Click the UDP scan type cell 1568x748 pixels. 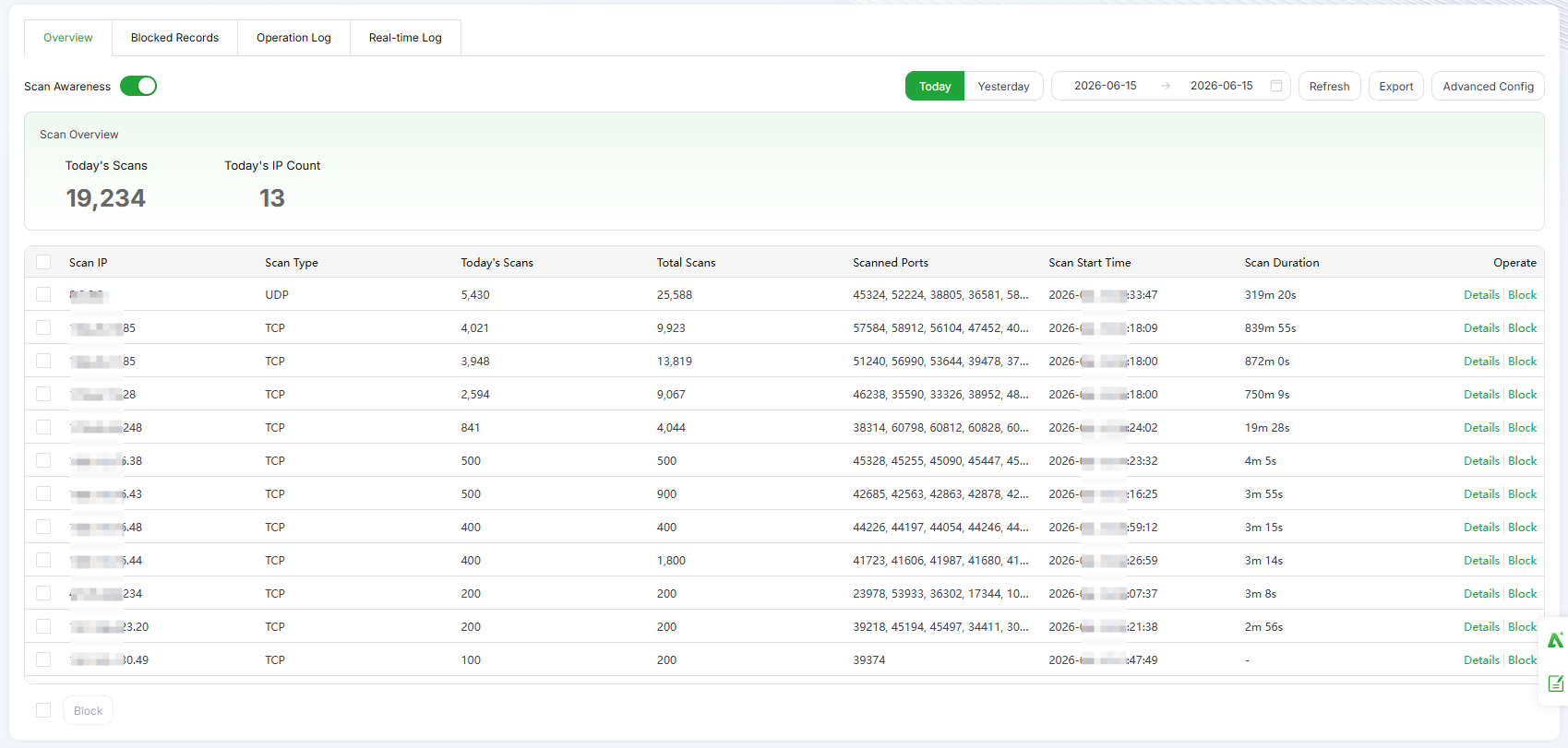276,294
